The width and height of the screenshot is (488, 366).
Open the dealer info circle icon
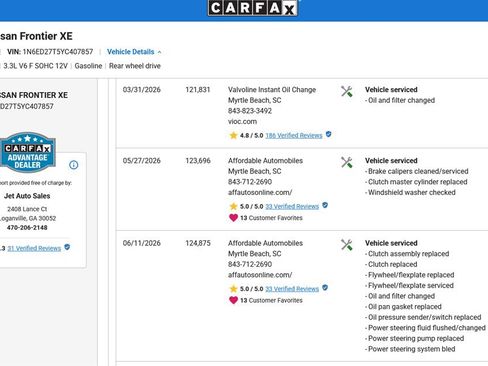[74, 165]
